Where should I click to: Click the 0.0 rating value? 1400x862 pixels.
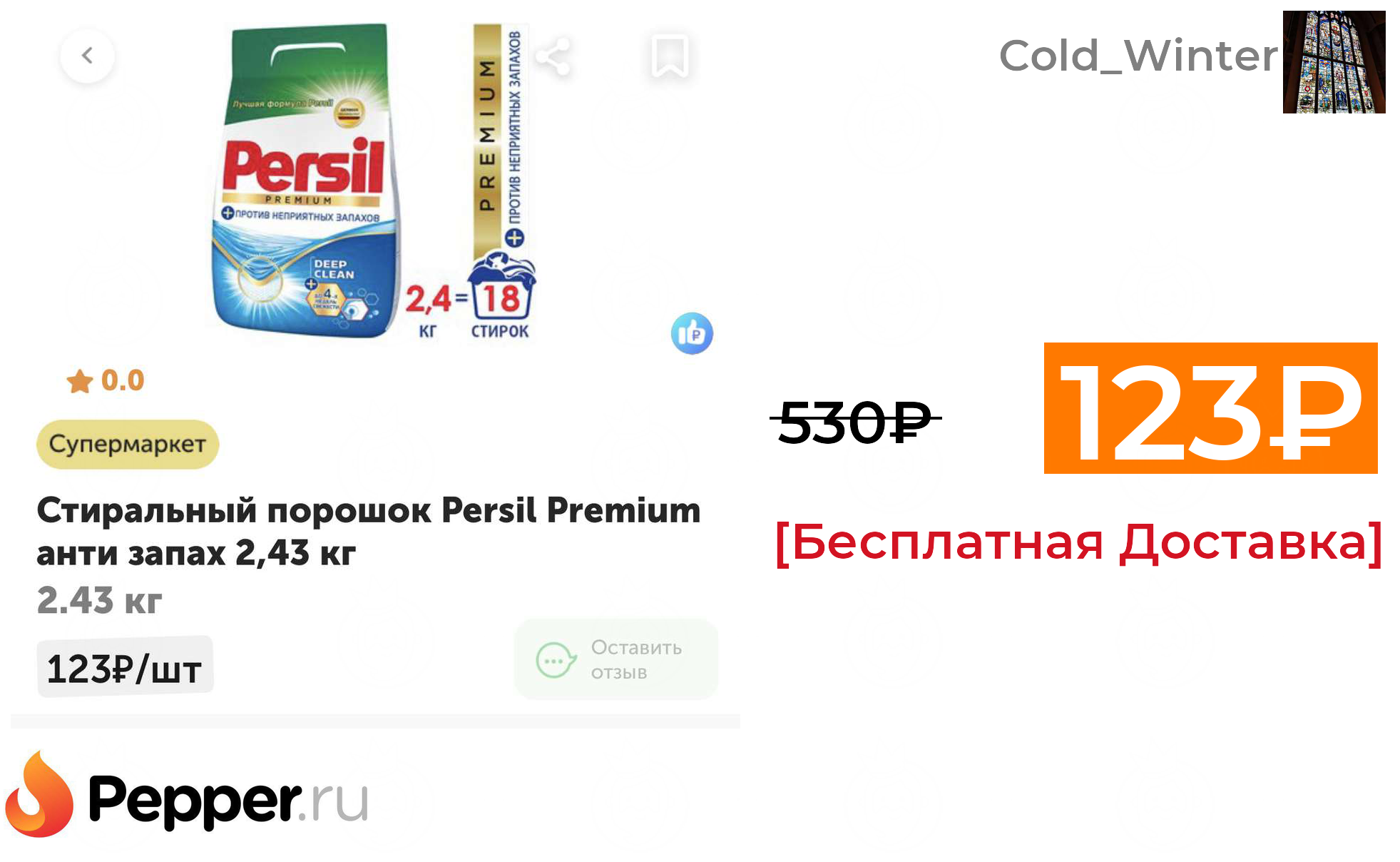[123, 381]
